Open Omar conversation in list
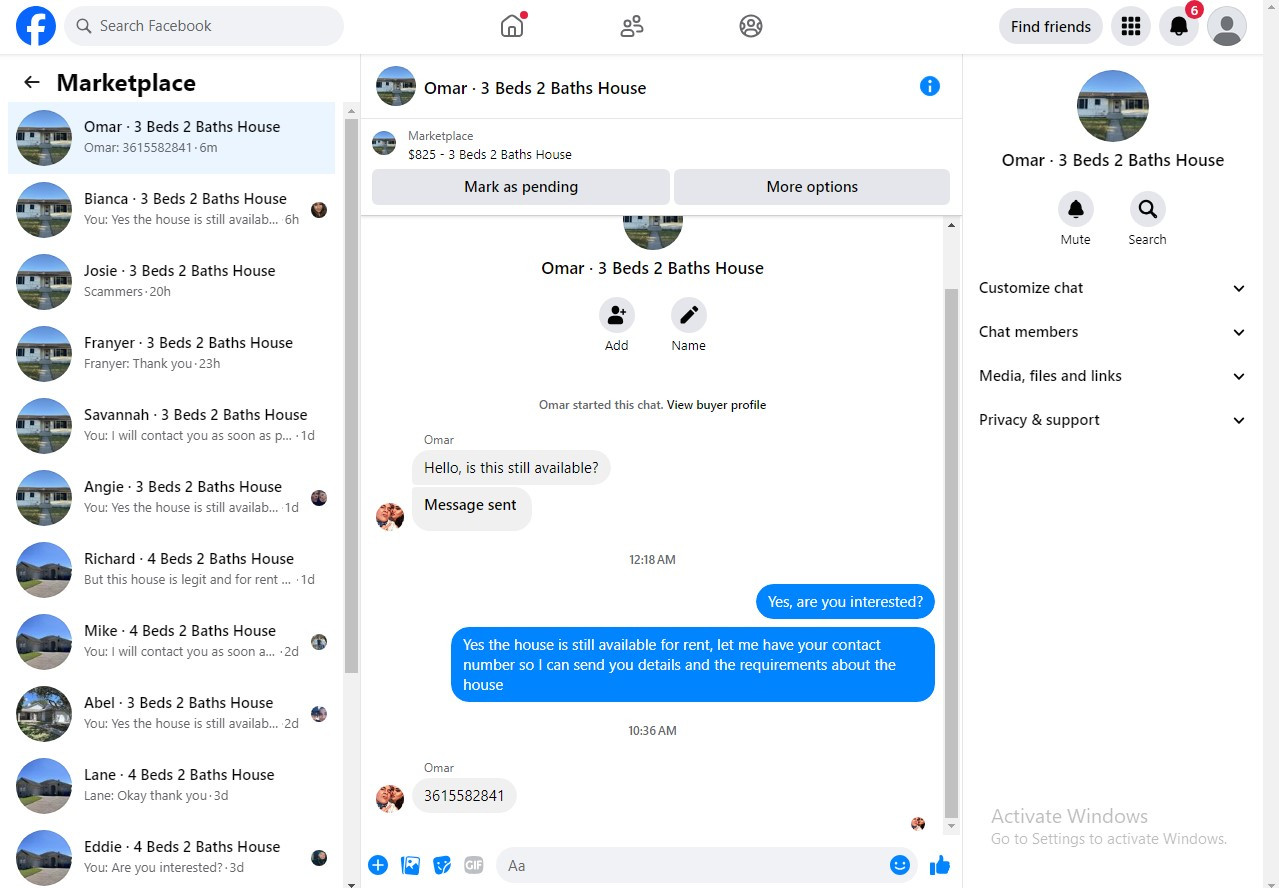Image resolution: width=1279 pixels, height=888 pixels. pos(172,138)
